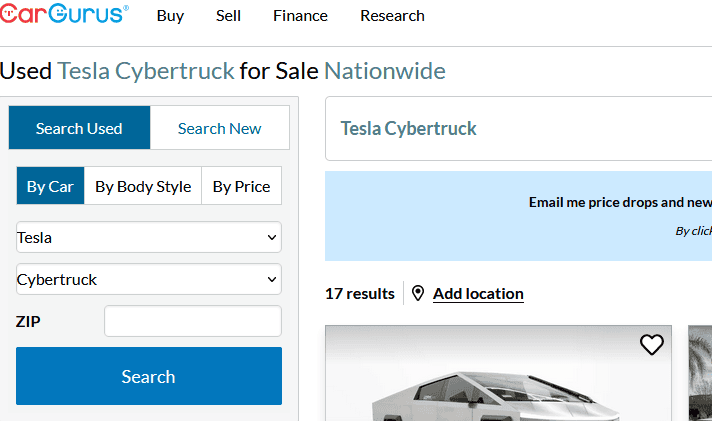
Task: Click the Add location link
Action: point(478,294)
